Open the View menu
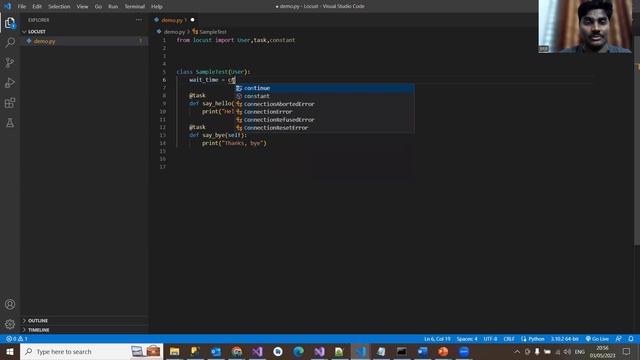Viewport: 640px width, 360px height. [x=82, y=7]
